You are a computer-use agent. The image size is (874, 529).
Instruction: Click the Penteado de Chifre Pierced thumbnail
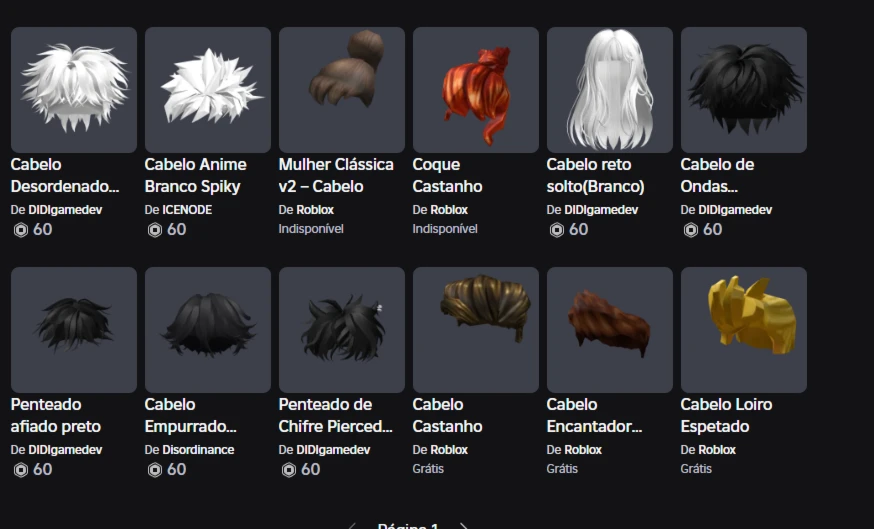342,329
